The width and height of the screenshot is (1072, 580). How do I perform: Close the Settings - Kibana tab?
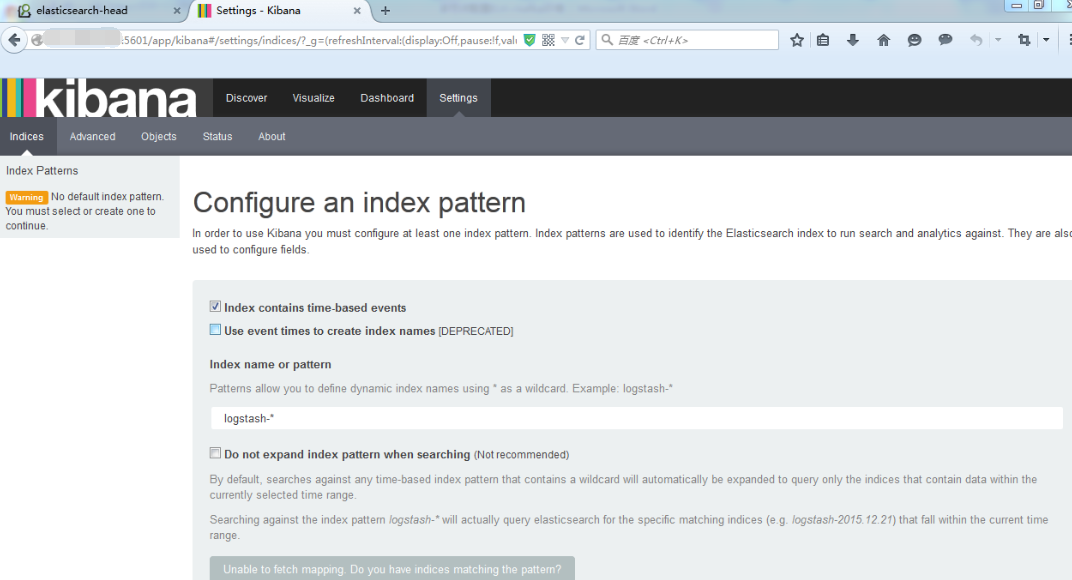357,11
